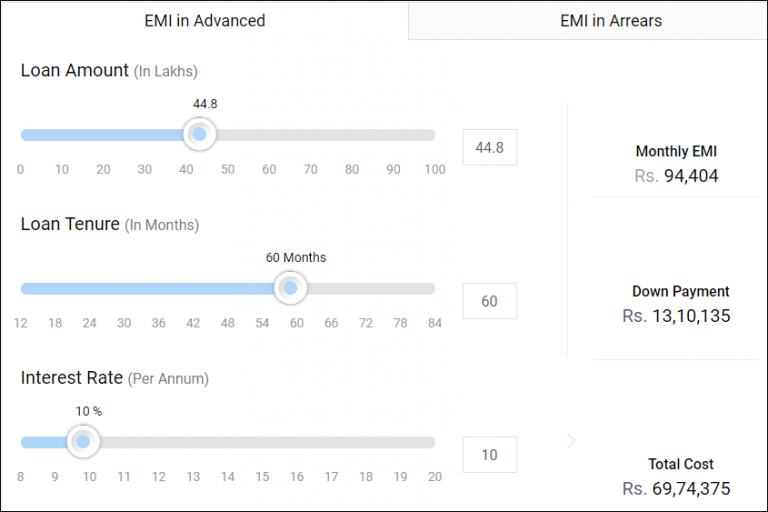This screenshot has width=768, height=512.
Task: Open the EMI in Arrears tab
Action: (x=610, y=20)
